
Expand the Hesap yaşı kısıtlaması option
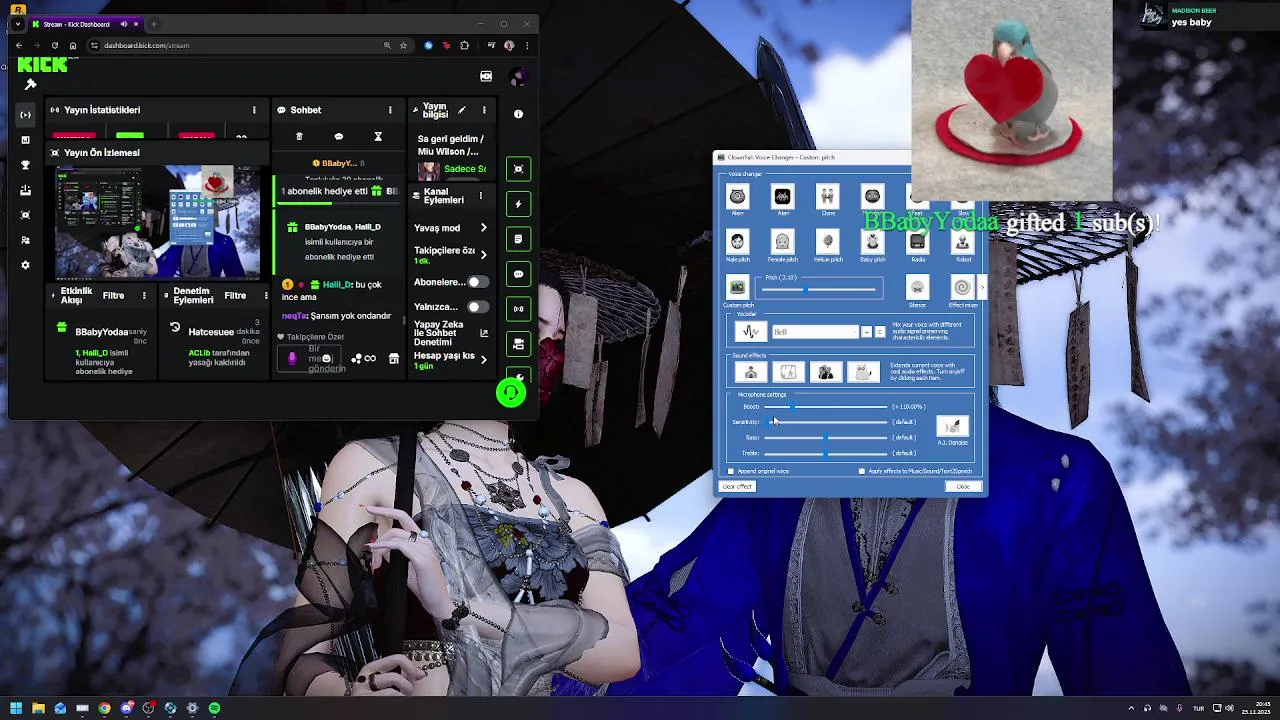pyautogui.click(x=484, y=360)
